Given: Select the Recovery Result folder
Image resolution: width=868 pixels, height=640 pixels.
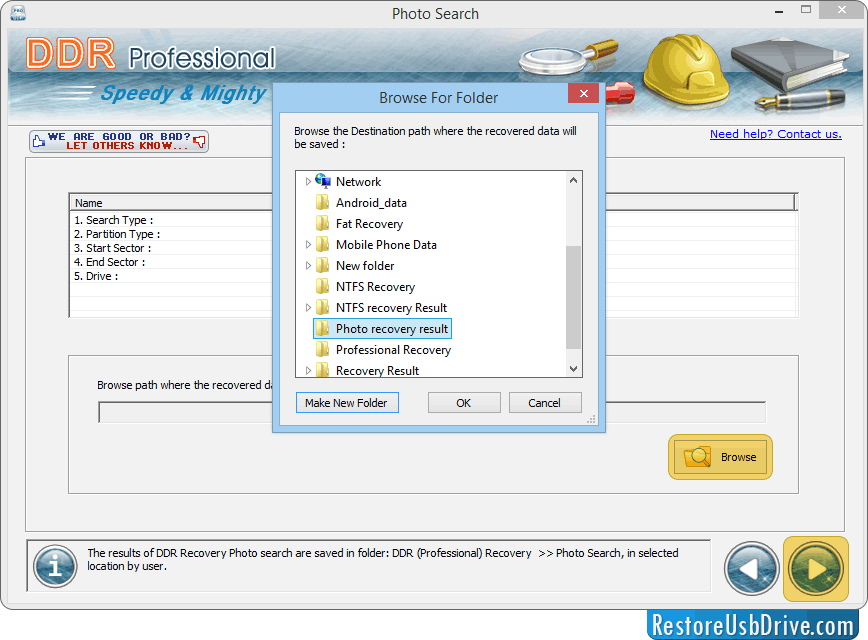Looking at the screenshot, I should tap(377, 370).
